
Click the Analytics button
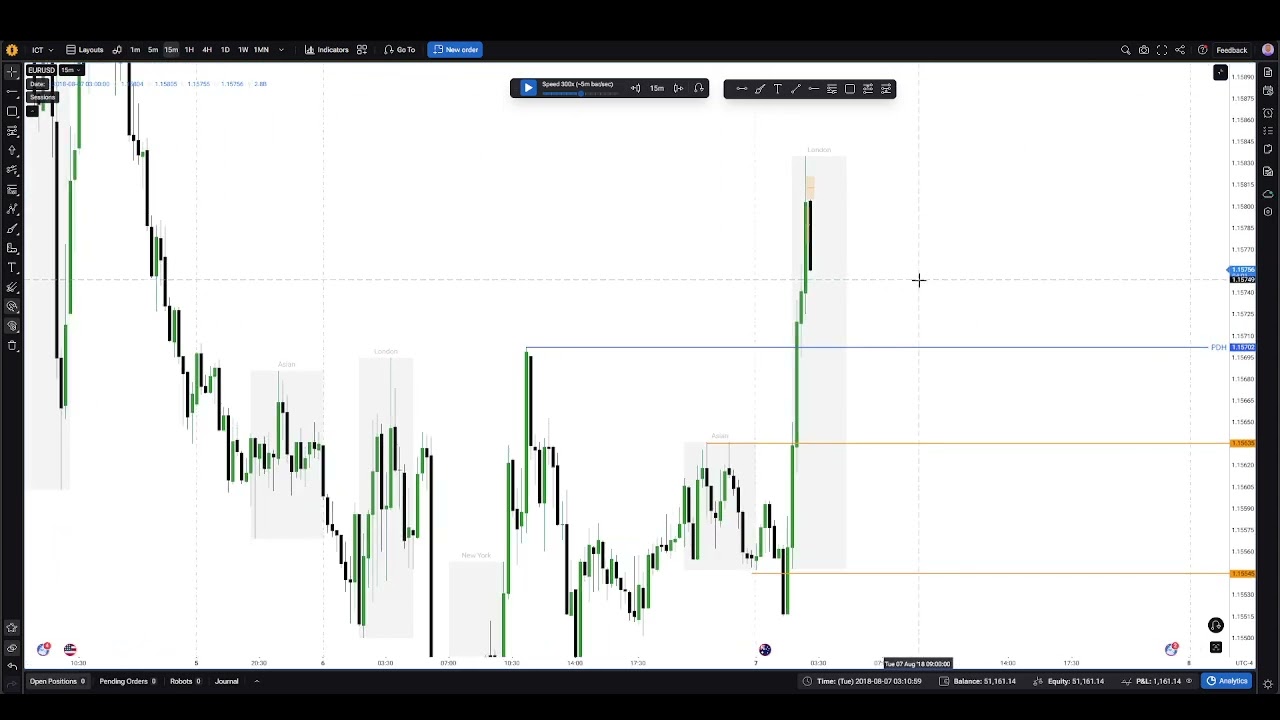tap(1226, 681)
